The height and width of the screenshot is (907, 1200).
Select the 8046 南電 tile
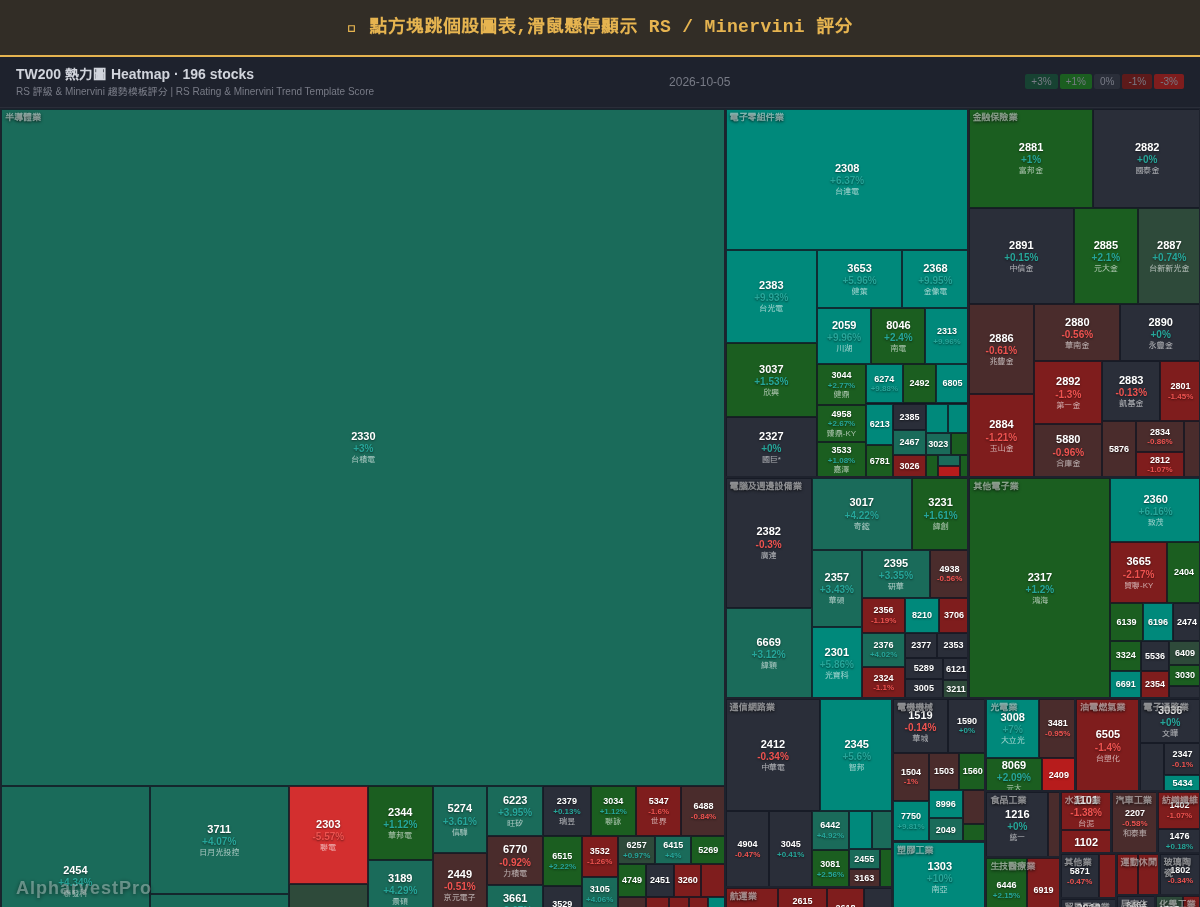(x=898, y=336)
